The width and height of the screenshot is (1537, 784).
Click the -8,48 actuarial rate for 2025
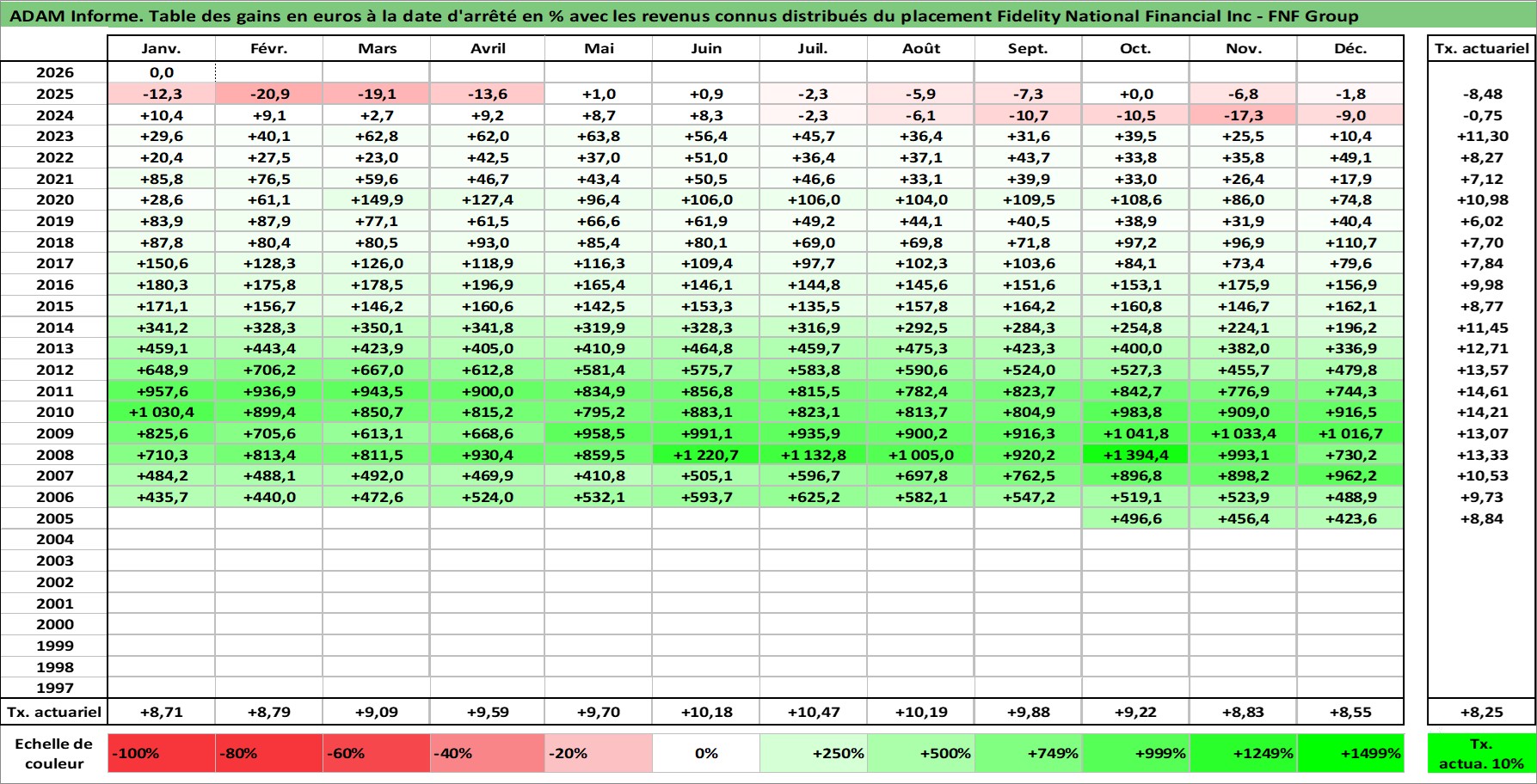(1481, 95)
